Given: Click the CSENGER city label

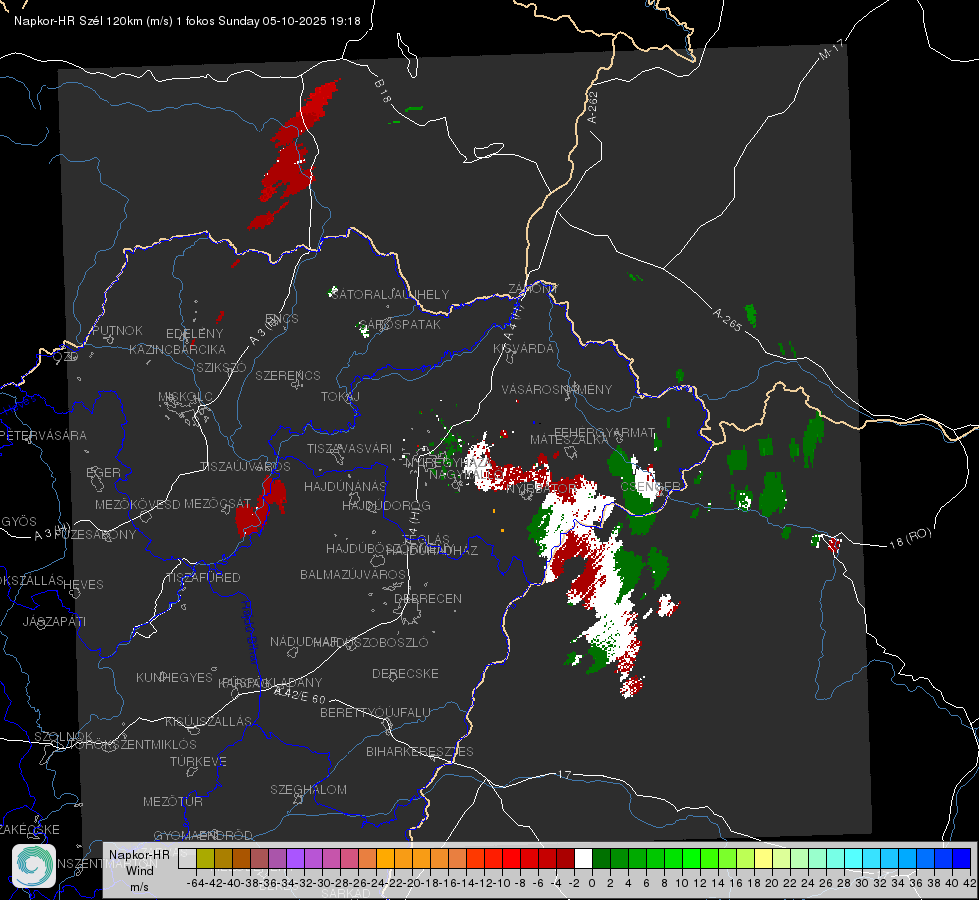Looking at the screenshot, I should click(x=650, y=486).
